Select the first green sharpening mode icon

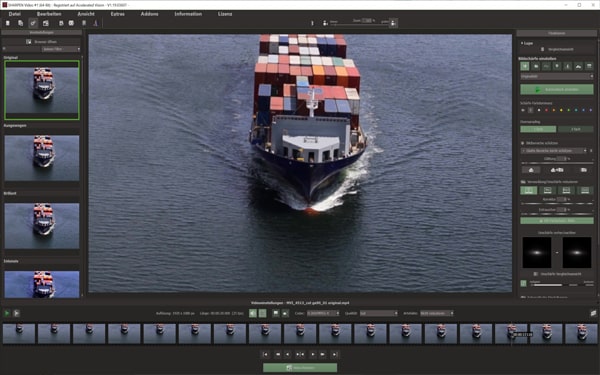pyautogui.click(x=525, y=66)
